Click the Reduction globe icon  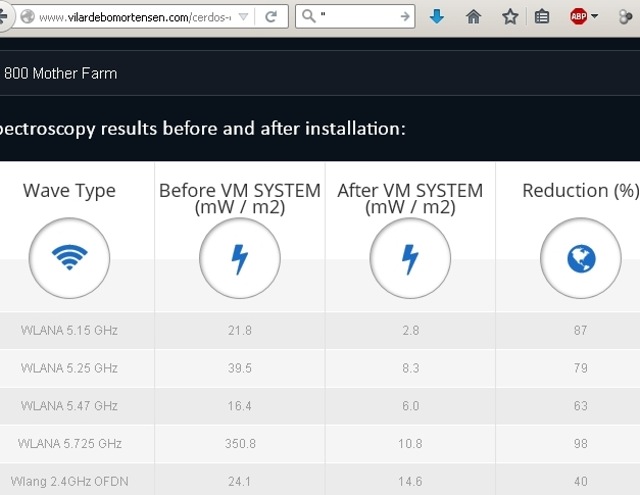[x=581, y=258]
